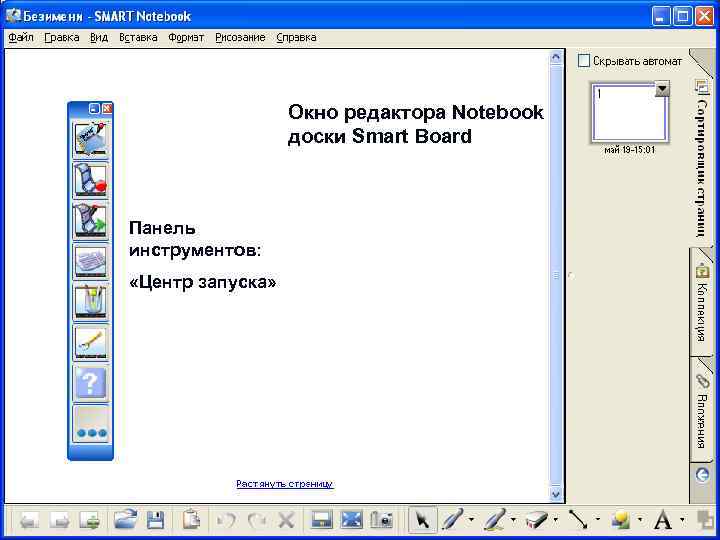Image resolution: width=720 pixels, height=540 pixels.
Task: Show the screen shade
Action: [321, 520]
